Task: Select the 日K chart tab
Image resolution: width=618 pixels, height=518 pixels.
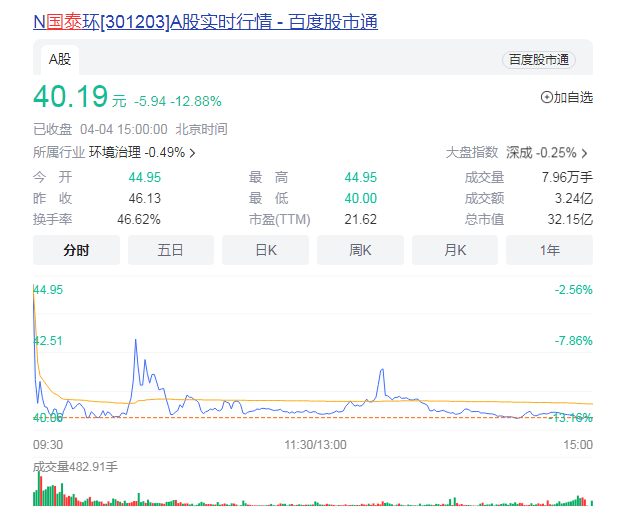Action: pos(265,250)
